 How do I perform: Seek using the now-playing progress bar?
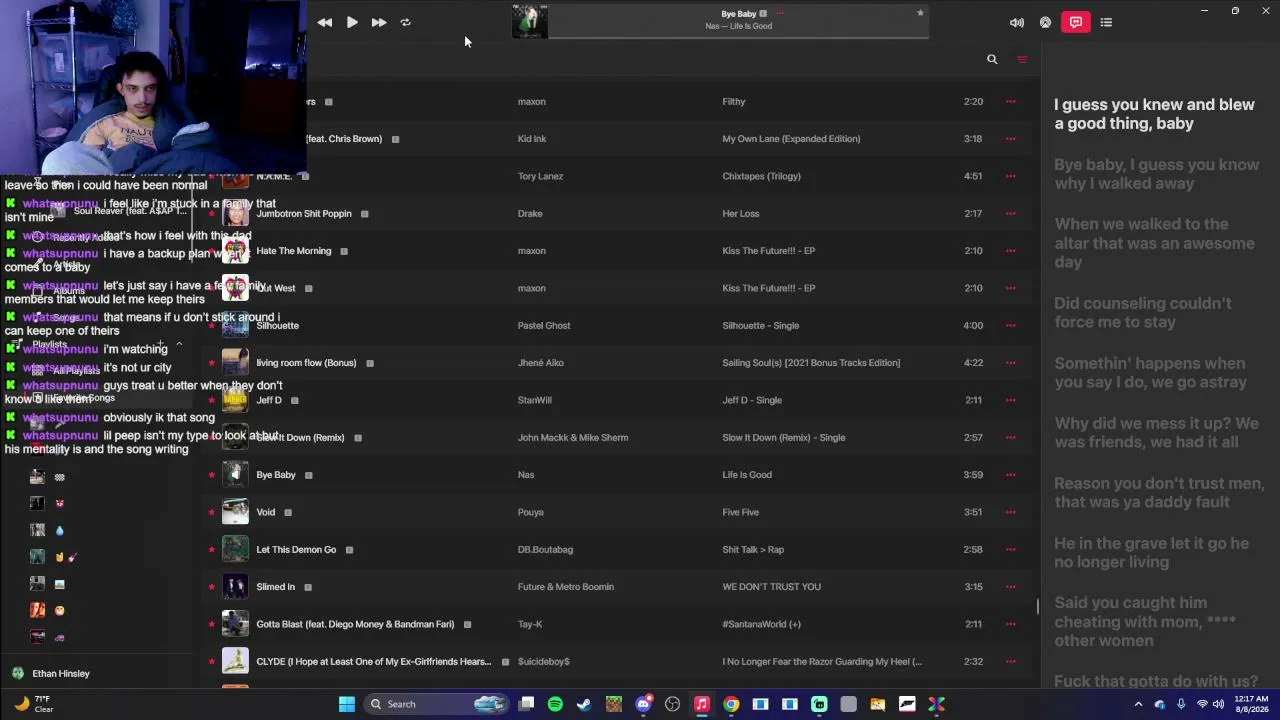coord(738,38)
